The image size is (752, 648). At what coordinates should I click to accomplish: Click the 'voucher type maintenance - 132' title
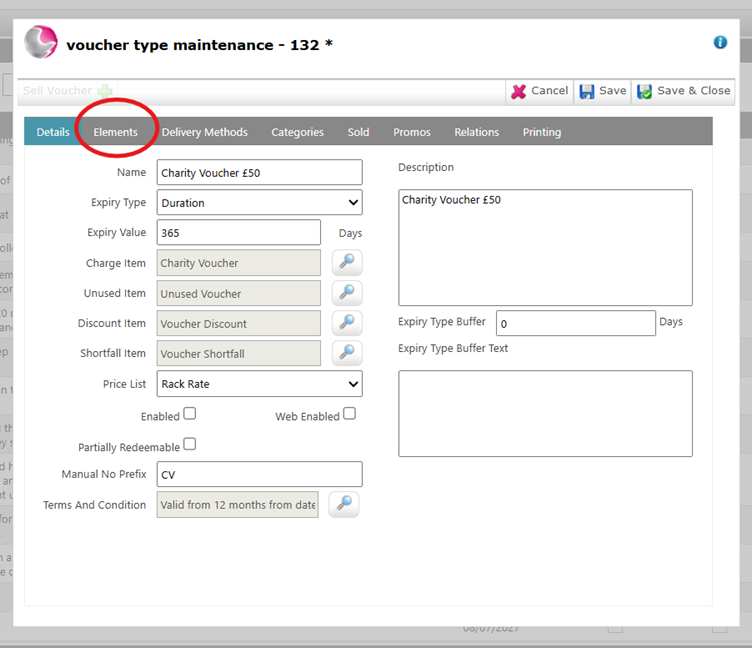point(200,45)
